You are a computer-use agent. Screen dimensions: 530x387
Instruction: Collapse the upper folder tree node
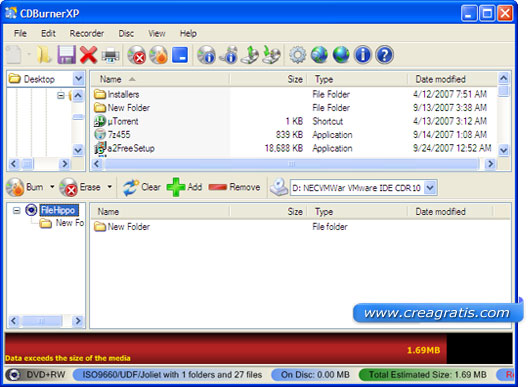pos(61,95)
